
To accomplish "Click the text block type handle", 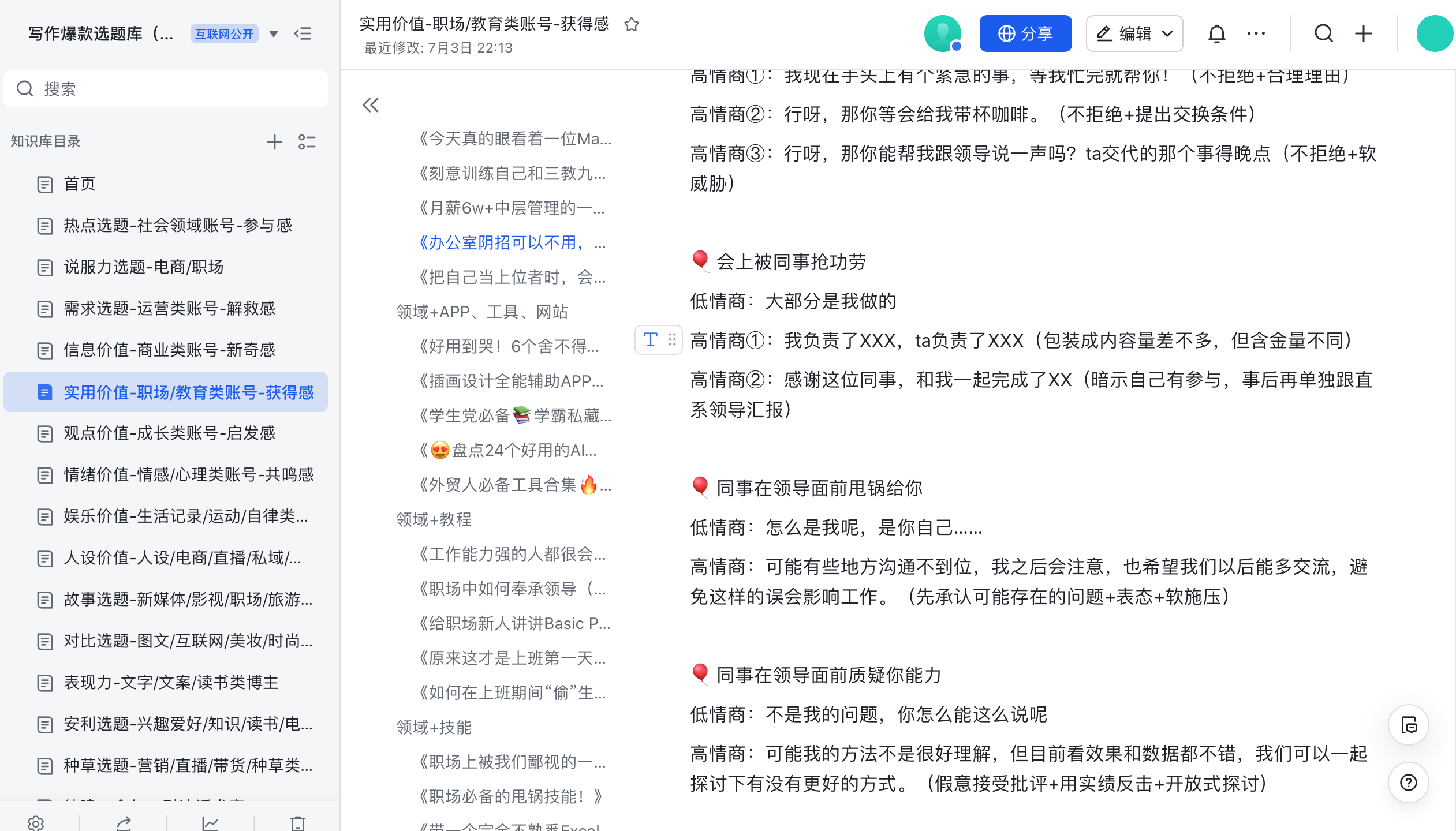I will [x=651, y=340].
